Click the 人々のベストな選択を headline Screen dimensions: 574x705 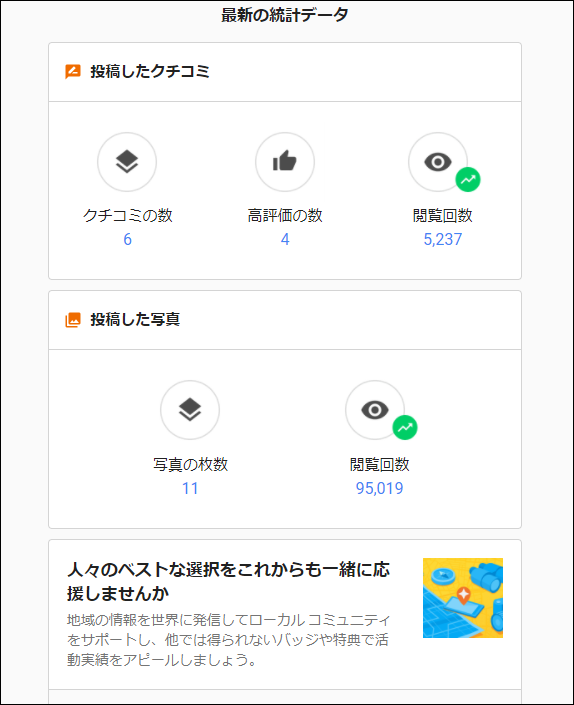(x=228, y=581)
